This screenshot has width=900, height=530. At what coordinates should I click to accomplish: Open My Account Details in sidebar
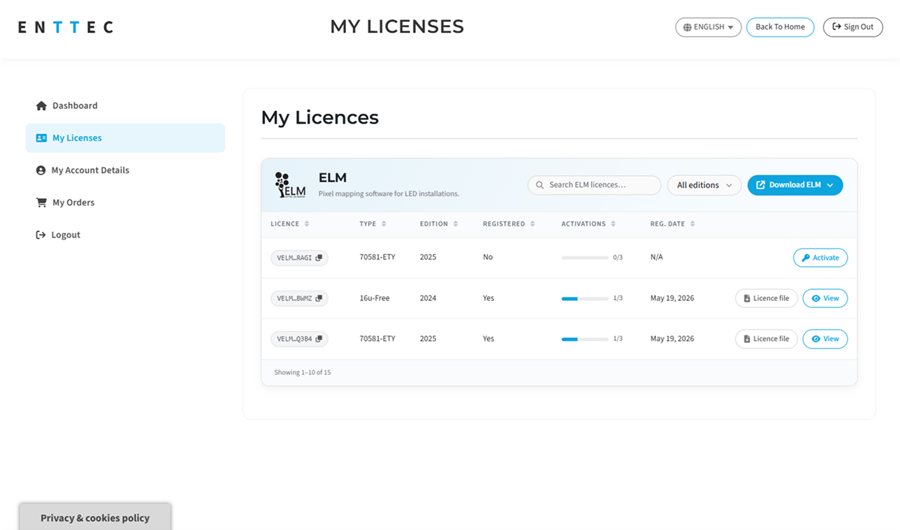click(x=125, y=170)
